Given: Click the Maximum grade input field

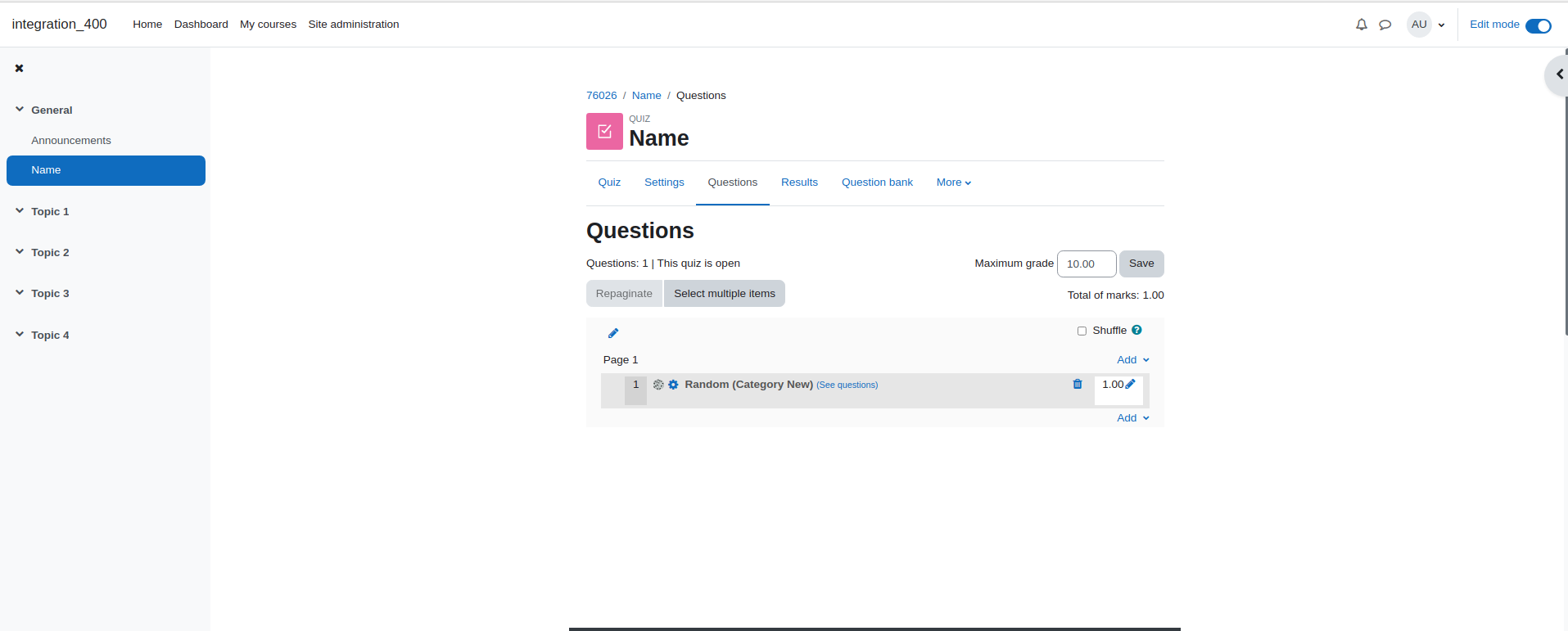Looking at the screenshot, I should click(1087, 264).
